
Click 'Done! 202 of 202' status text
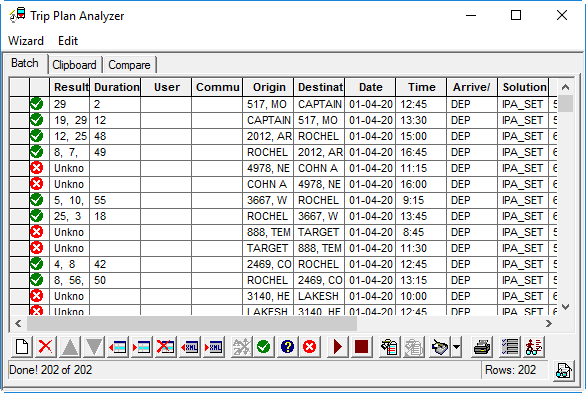(x=50, y=370)
